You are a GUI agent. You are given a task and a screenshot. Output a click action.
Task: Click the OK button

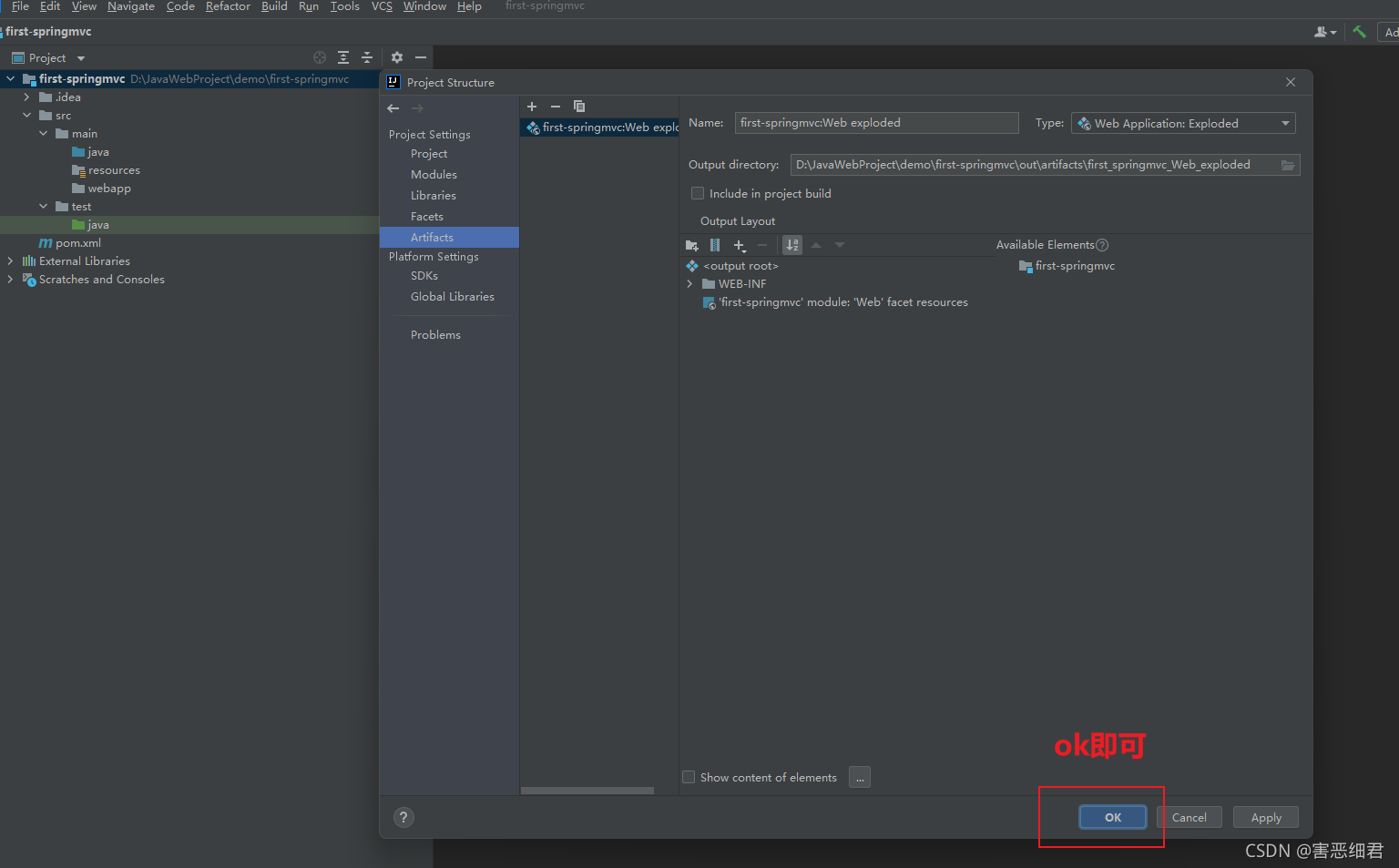point(1113,817)
